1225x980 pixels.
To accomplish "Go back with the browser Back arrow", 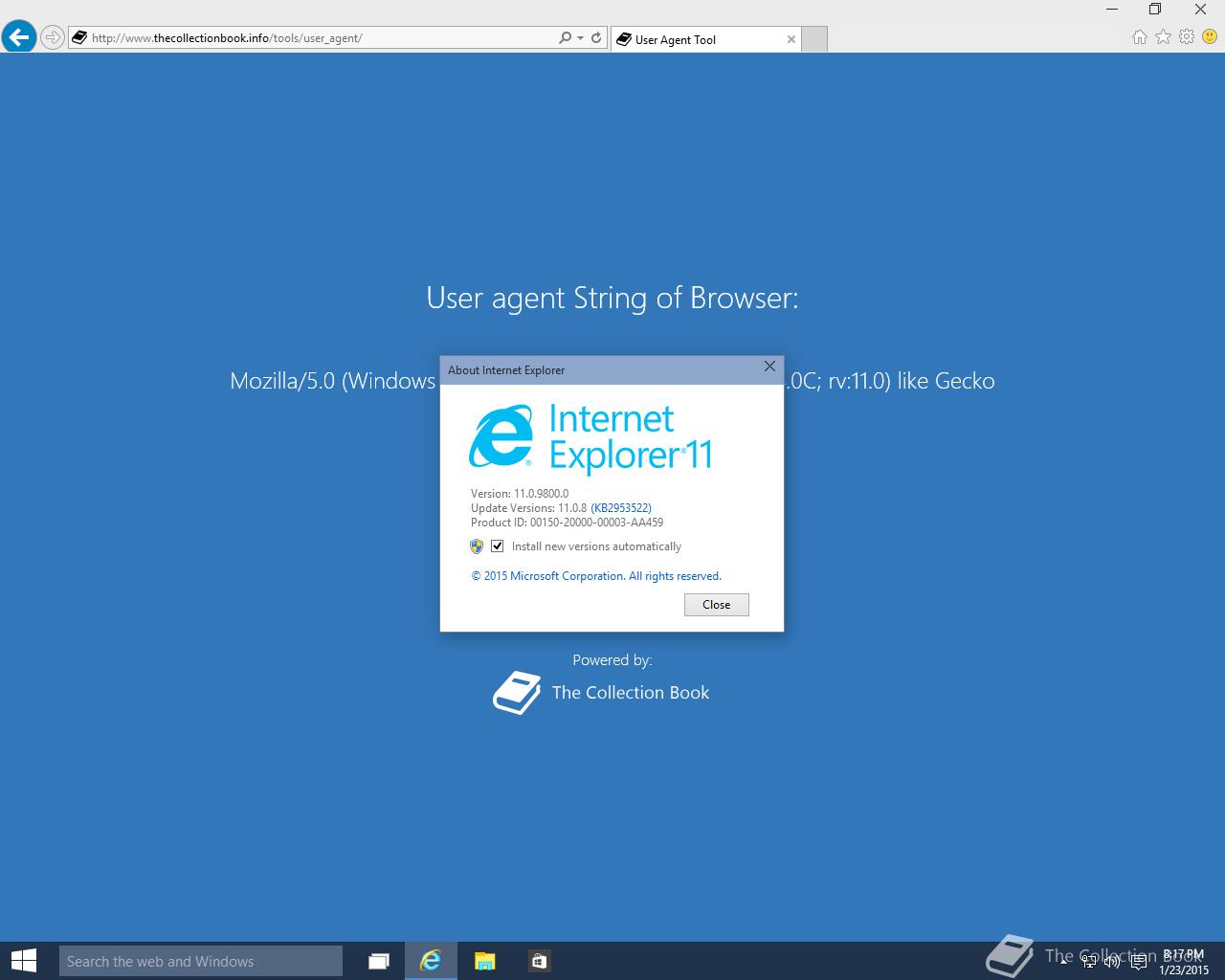I will tap(19, 37).
